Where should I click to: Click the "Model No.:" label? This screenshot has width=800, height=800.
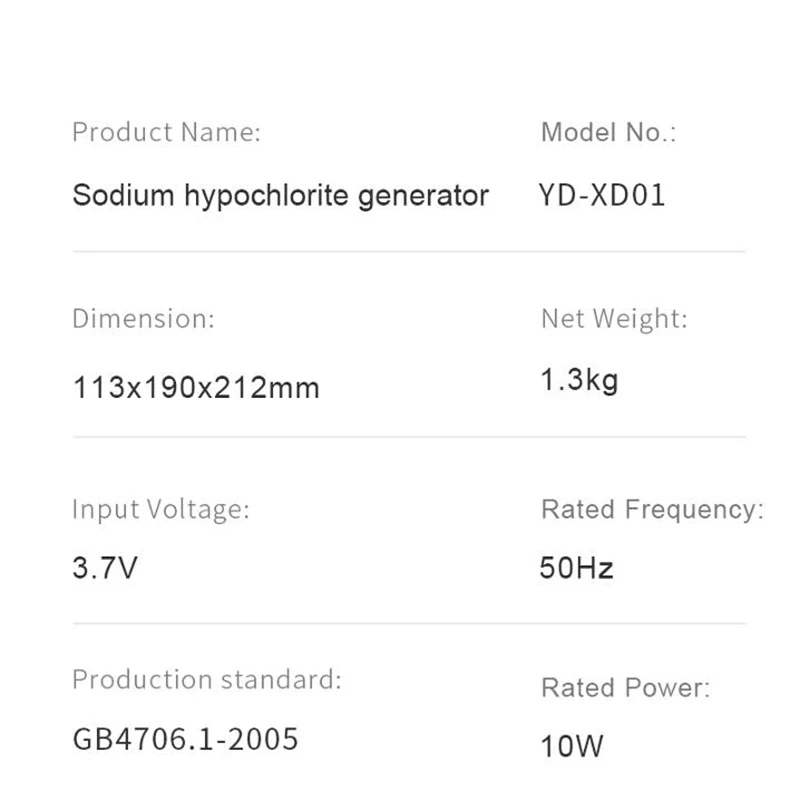[608, 132]
